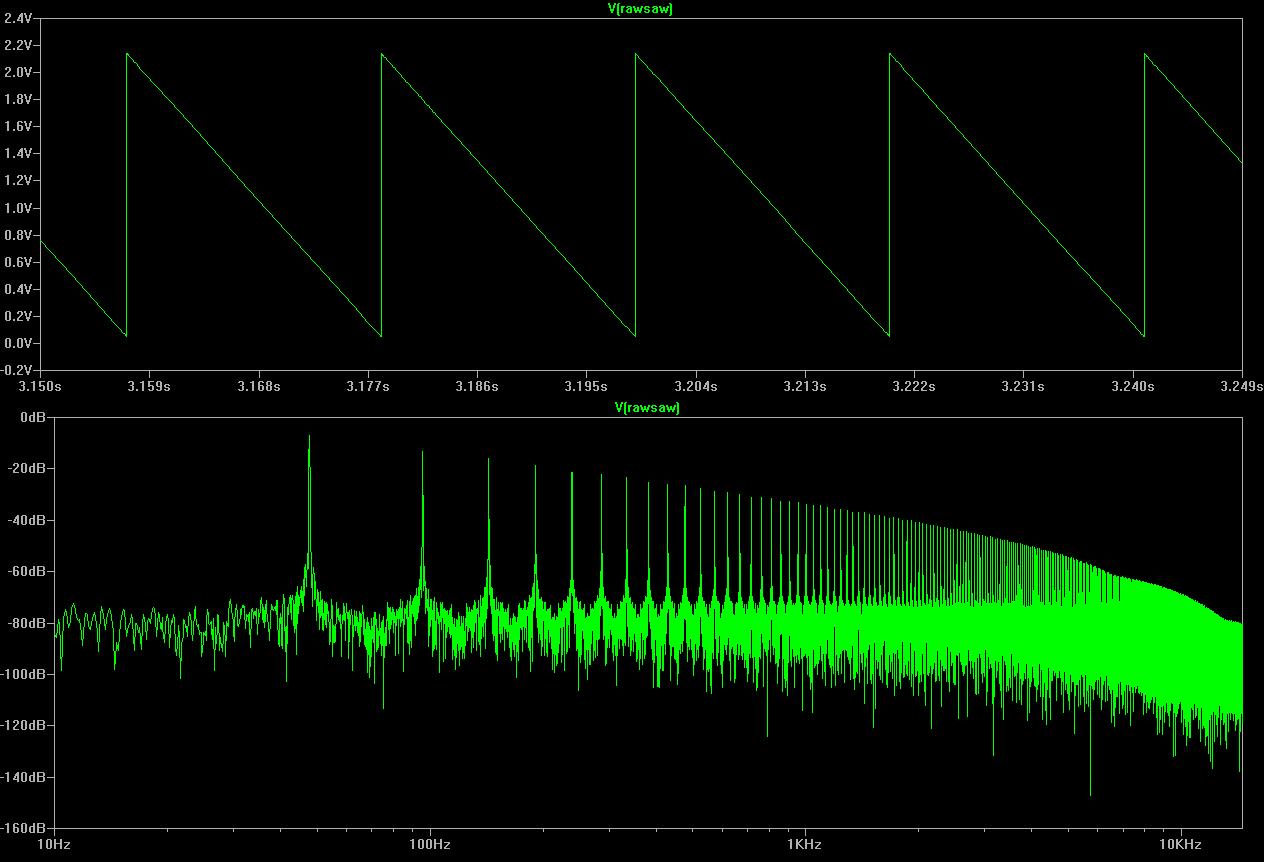Screen dimensions: 1264x862
Task: Click the -80dB label on the magnitude axis
Action: [x=27, y=623]
